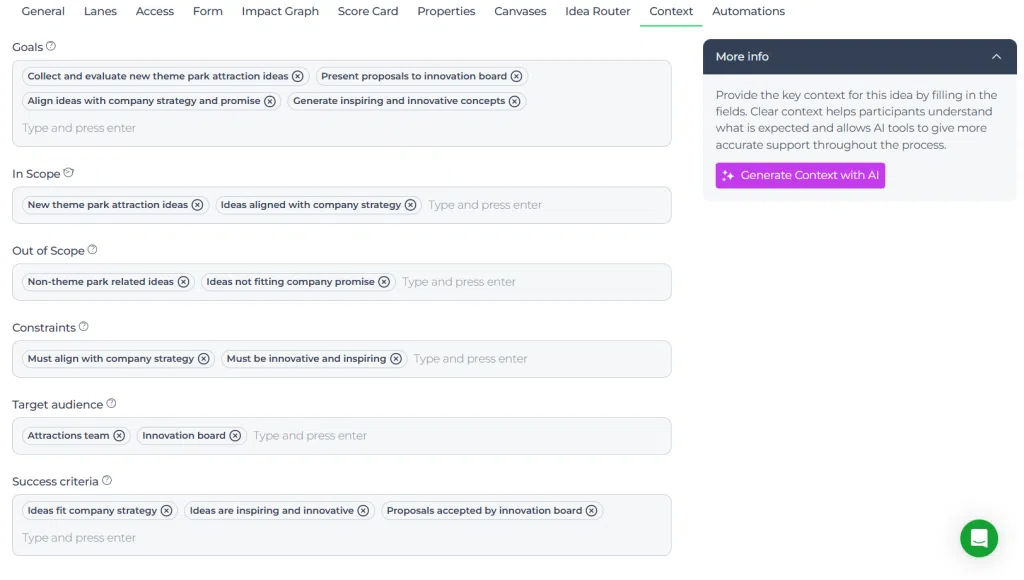Viewport: 1024px width, 580px height.
Task: Remove 'Attractions team' audience tag
Action: point(119,436)
